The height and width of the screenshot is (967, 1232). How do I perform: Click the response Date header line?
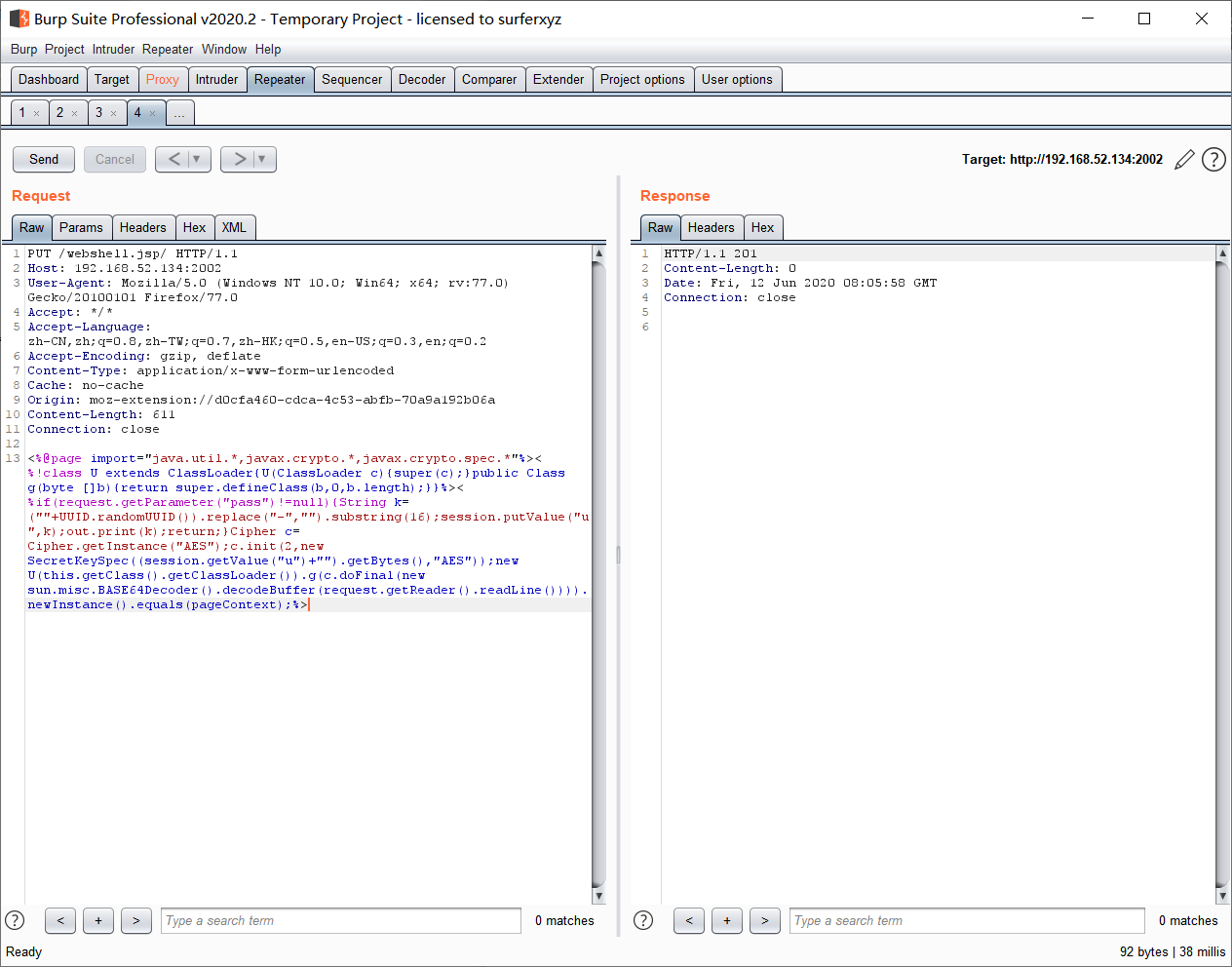pos(800,283)
